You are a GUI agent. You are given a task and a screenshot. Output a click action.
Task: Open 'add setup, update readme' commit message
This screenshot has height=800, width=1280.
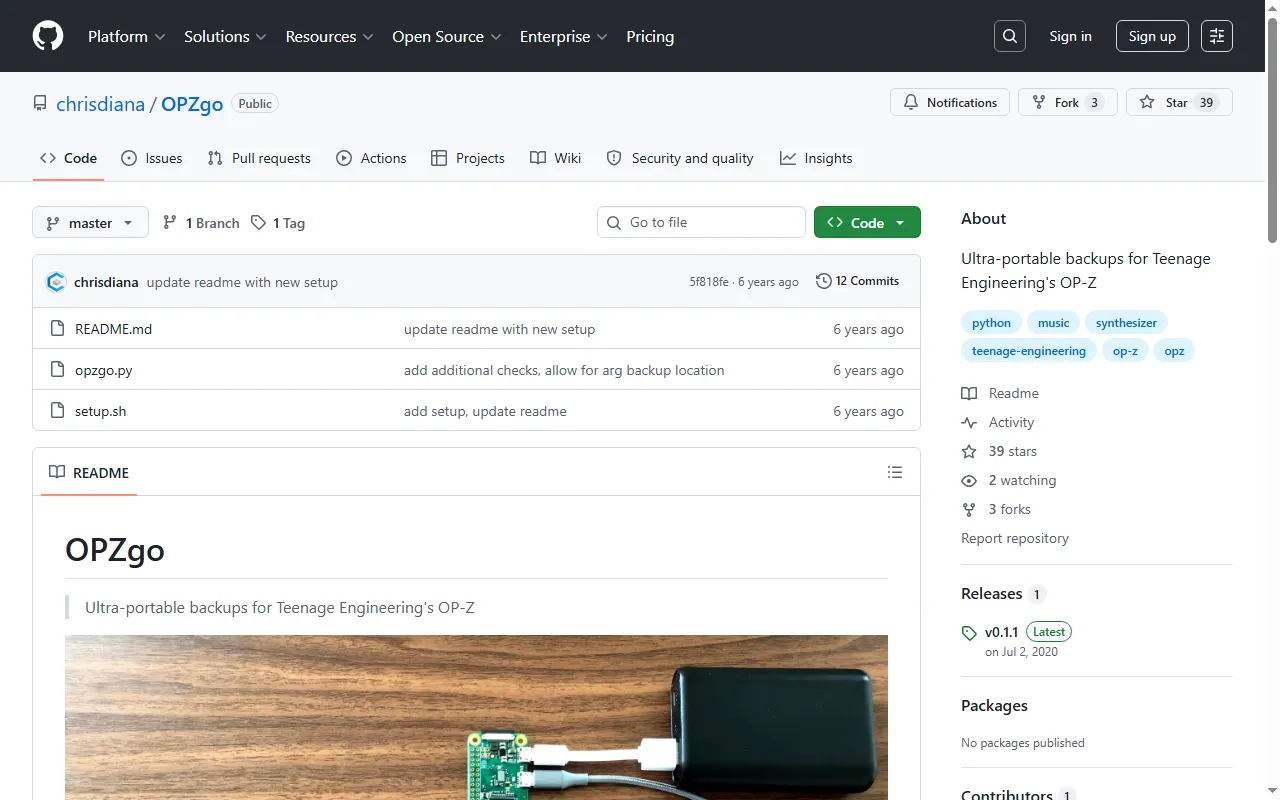485,411
